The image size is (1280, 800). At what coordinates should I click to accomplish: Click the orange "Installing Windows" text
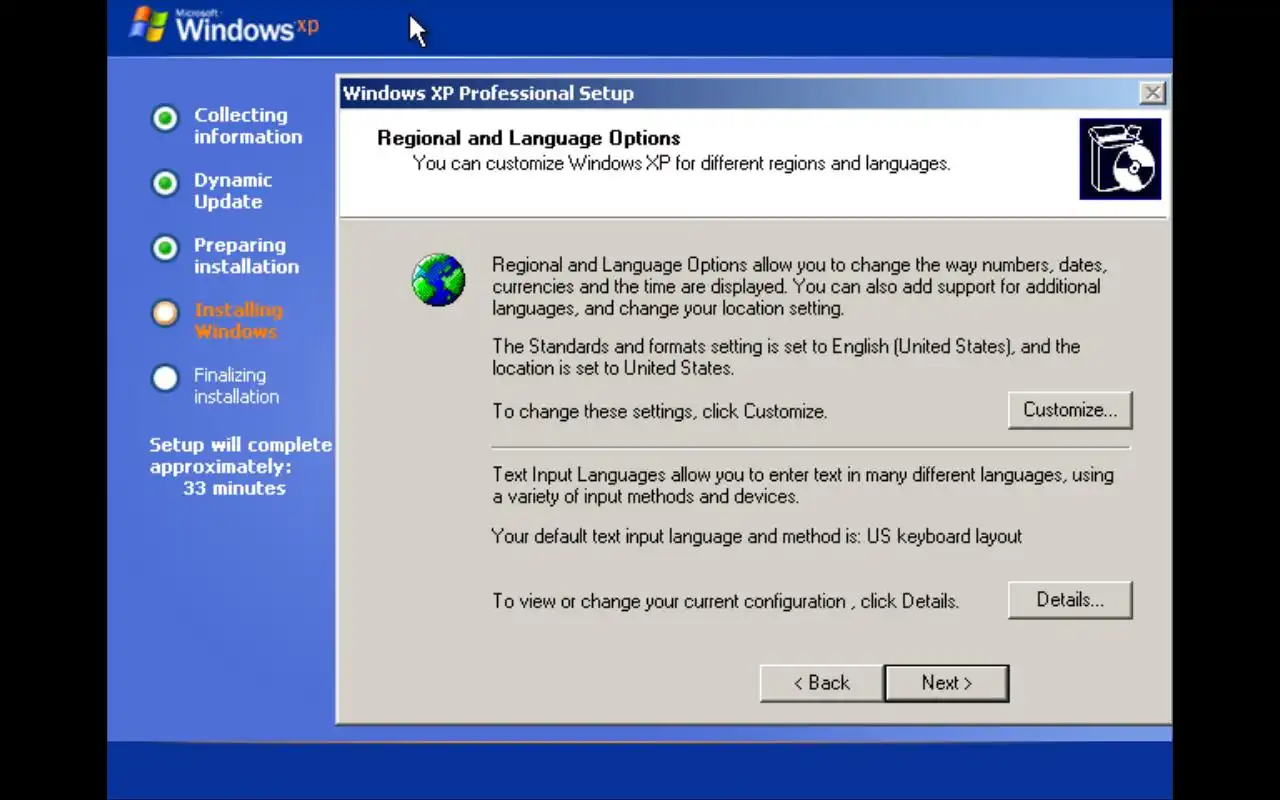pyautogui.click(x=238, y=321)
